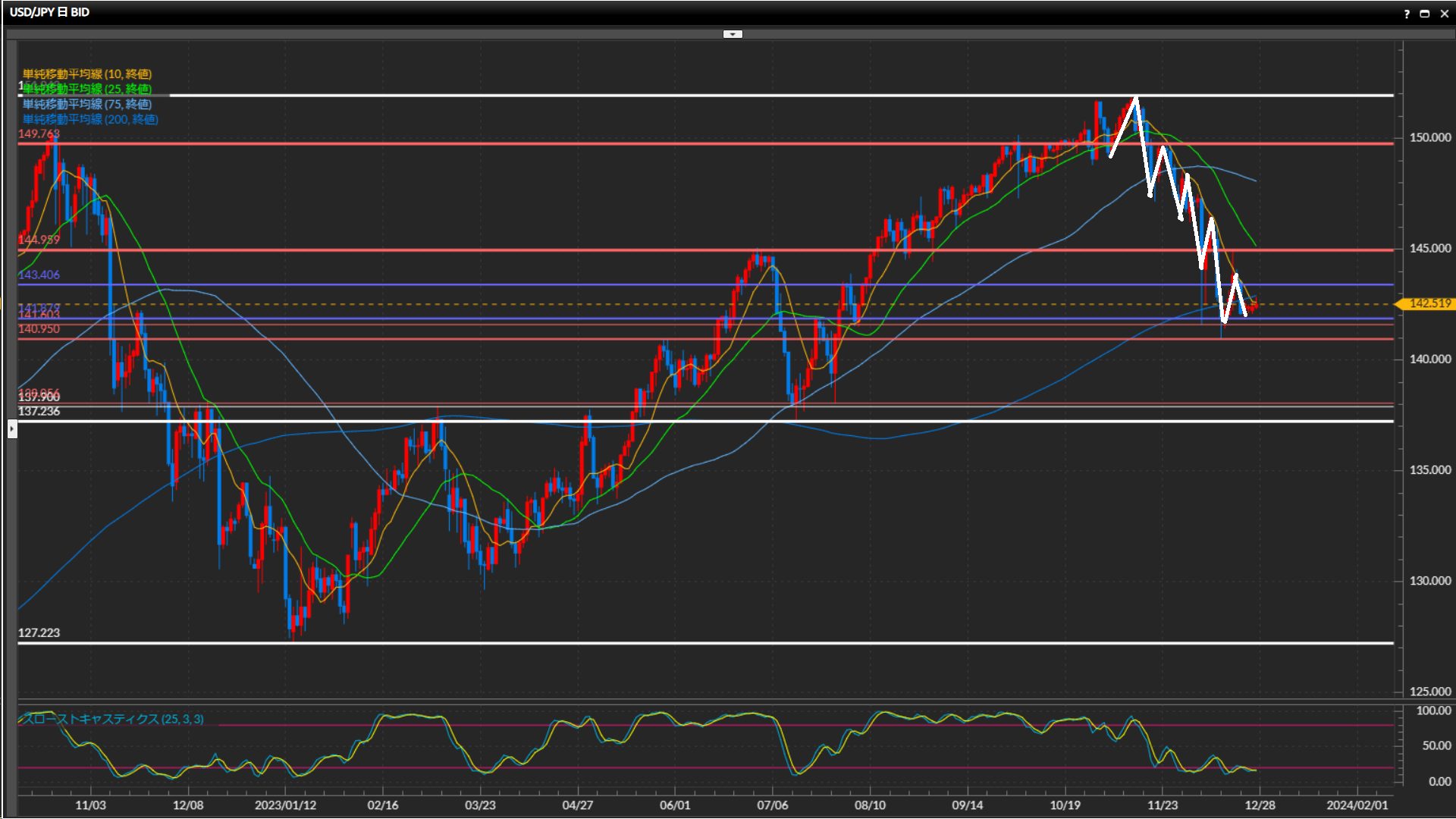Select the Stochastics (25, 3, 3) indicator label
Viewport: 1456px width, 819px height.
112,719
